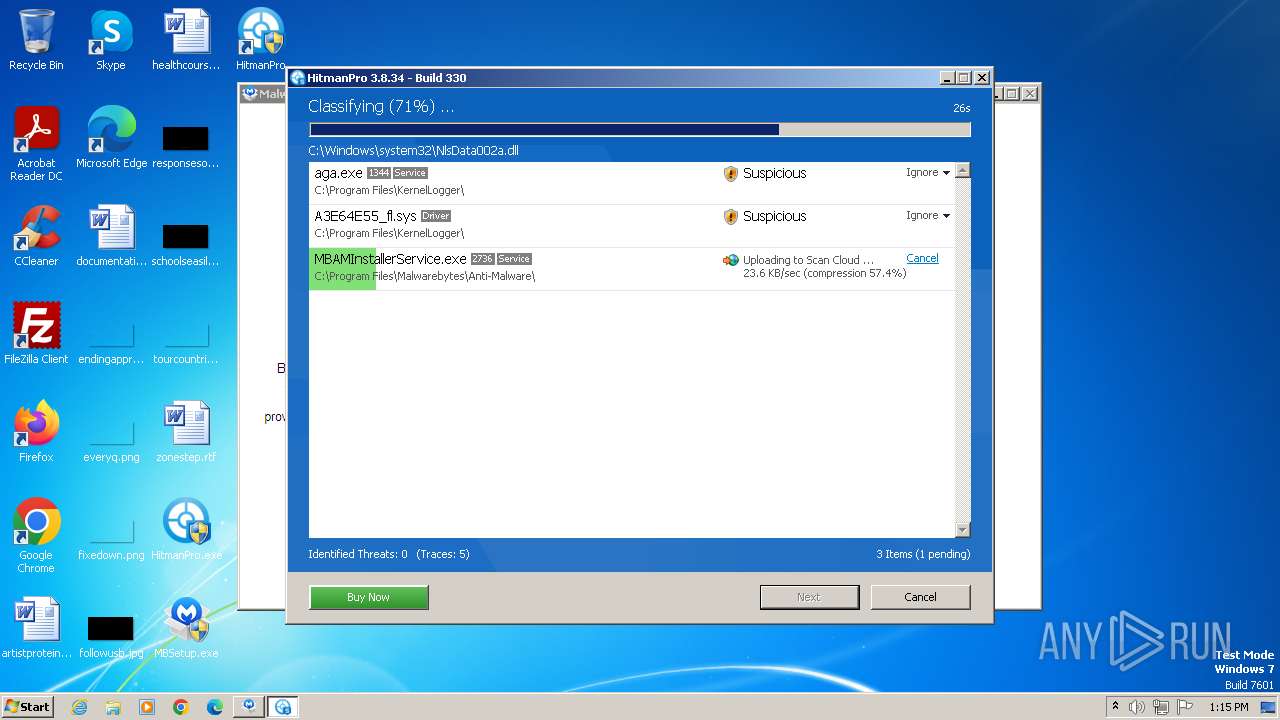The image size is (1280, 720).
Task: Click the Driver tag on A3E64E55_fl.sys
Action: tap(436, 216)
